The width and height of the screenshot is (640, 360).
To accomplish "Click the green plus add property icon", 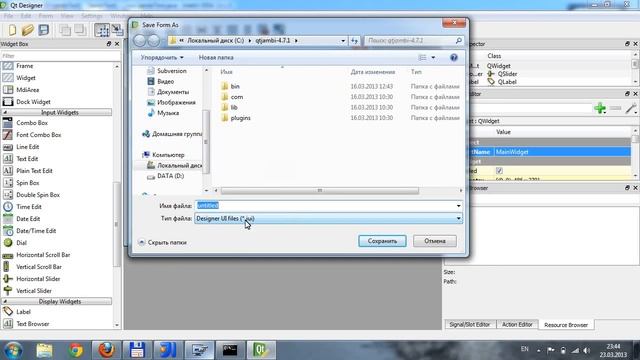I will (x=600, y=108).
